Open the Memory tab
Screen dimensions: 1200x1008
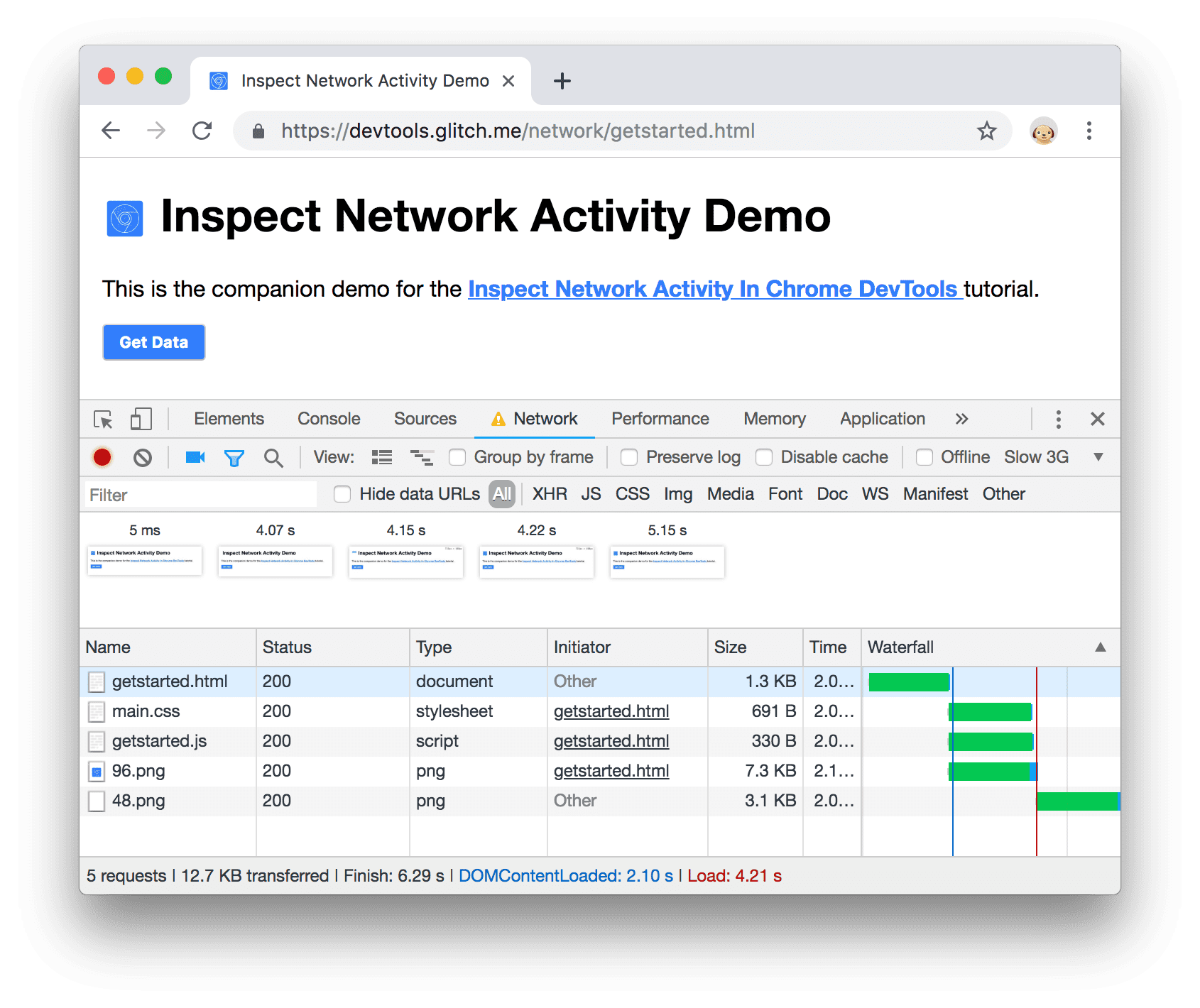pyautogui.click(x=775, y=419)
